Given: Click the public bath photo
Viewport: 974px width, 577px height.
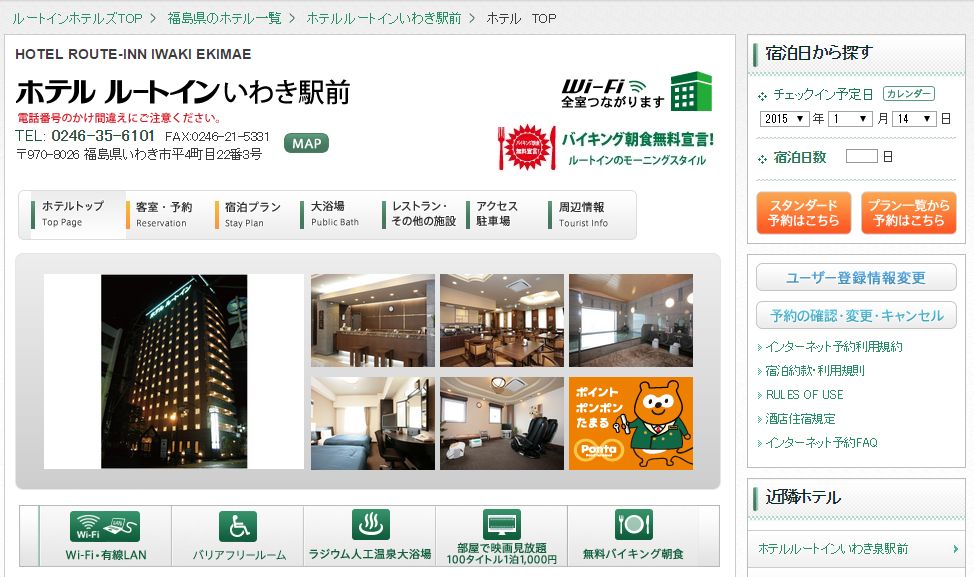Looking at the screenshot, I should coord(630,320).
